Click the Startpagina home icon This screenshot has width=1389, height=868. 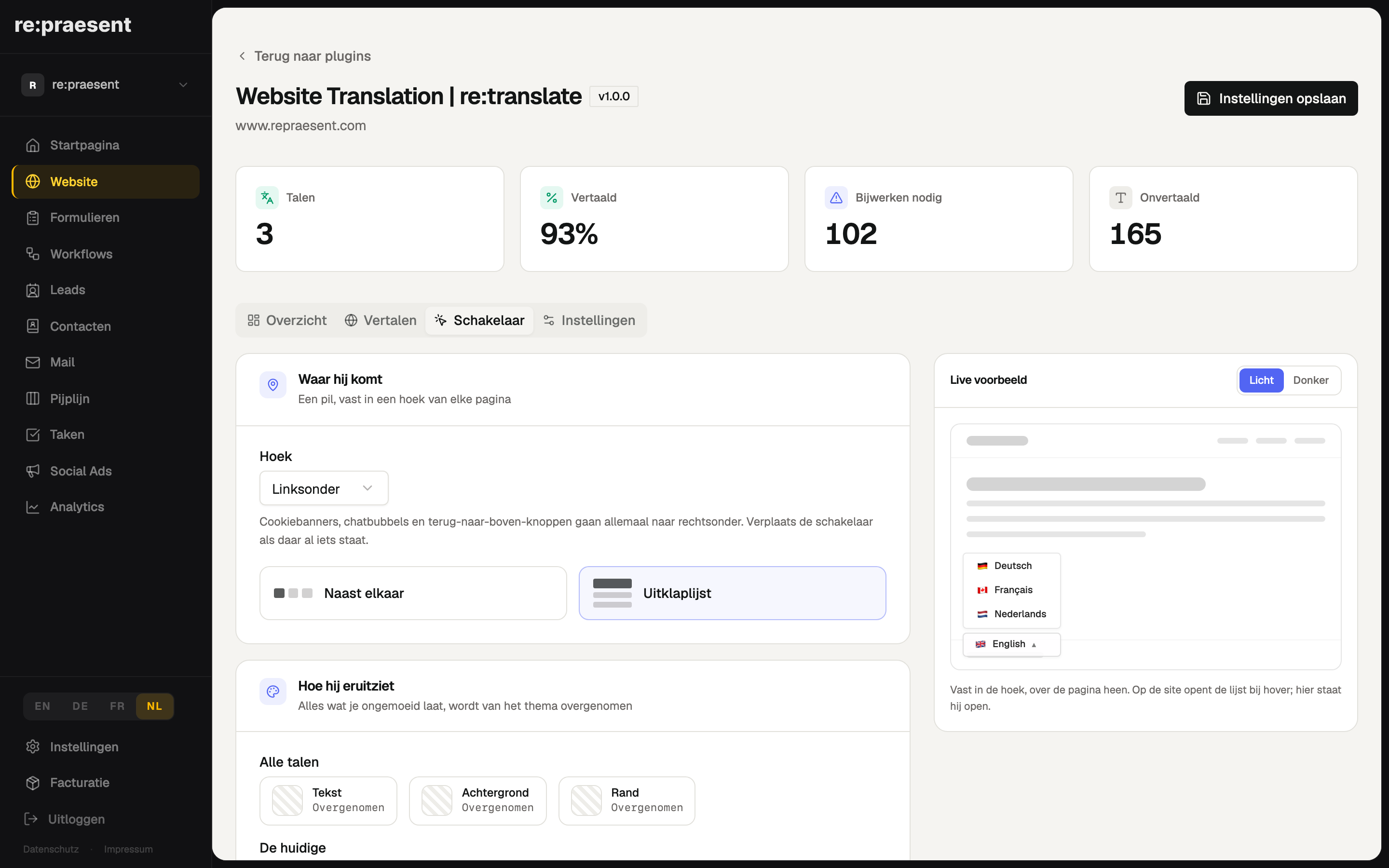33,145
